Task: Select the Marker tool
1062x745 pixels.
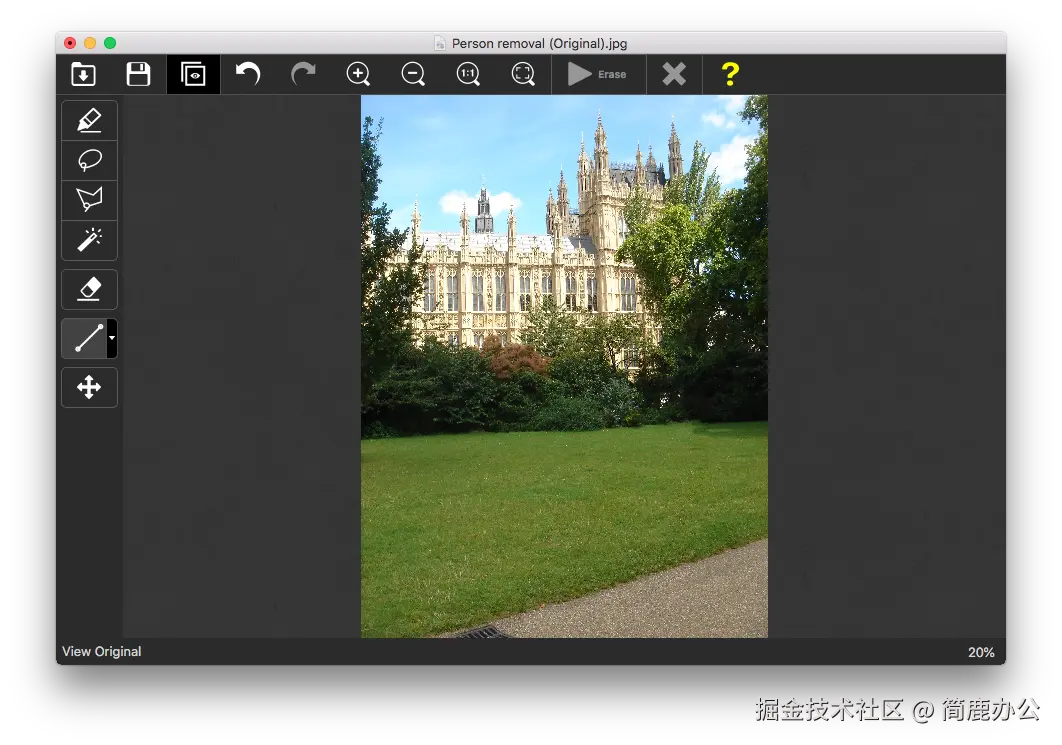Action: [89, 121]
